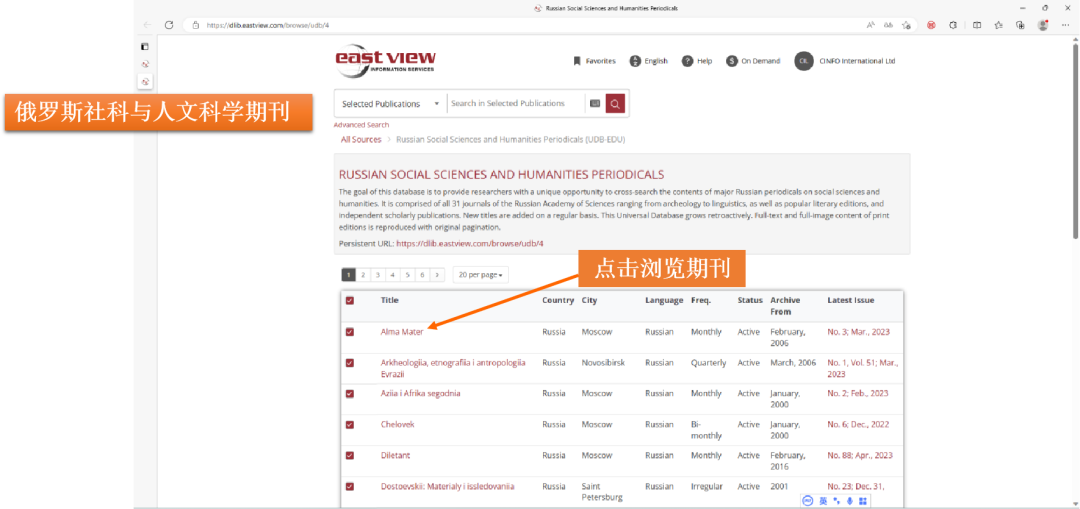Open browser settings and more menu
The height and width of the screenshot is (509, 1080).
(x=1065, y=25)
